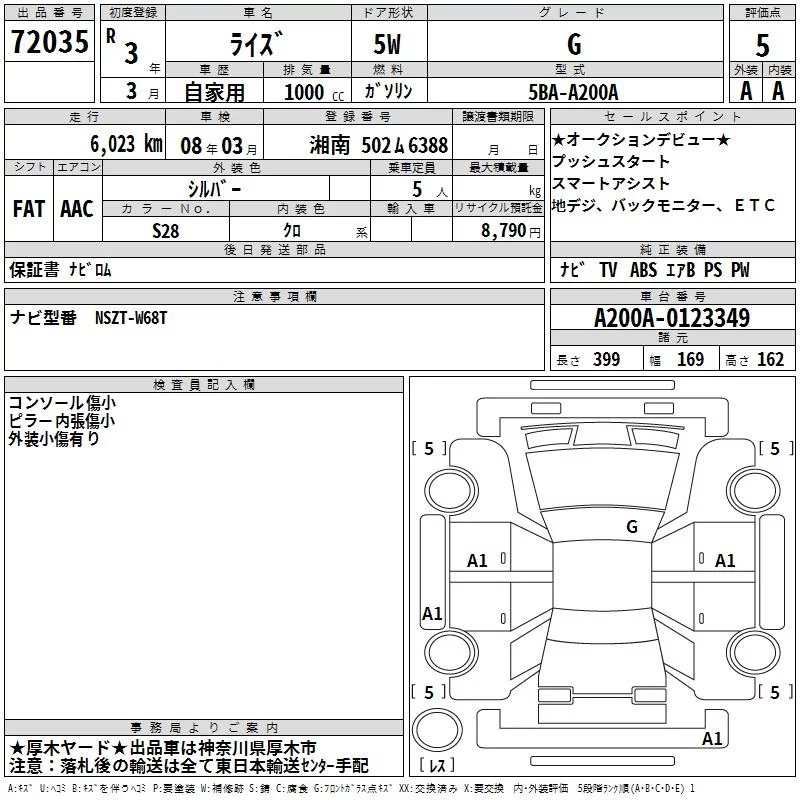Click the spare tire circle icon
The image size is (800, 800).
click(437, 729)
